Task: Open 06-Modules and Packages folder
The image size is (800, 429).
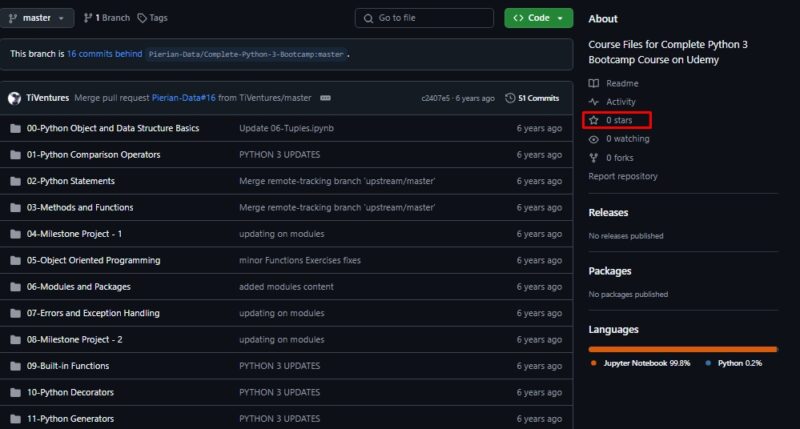Action: [79, 287]
